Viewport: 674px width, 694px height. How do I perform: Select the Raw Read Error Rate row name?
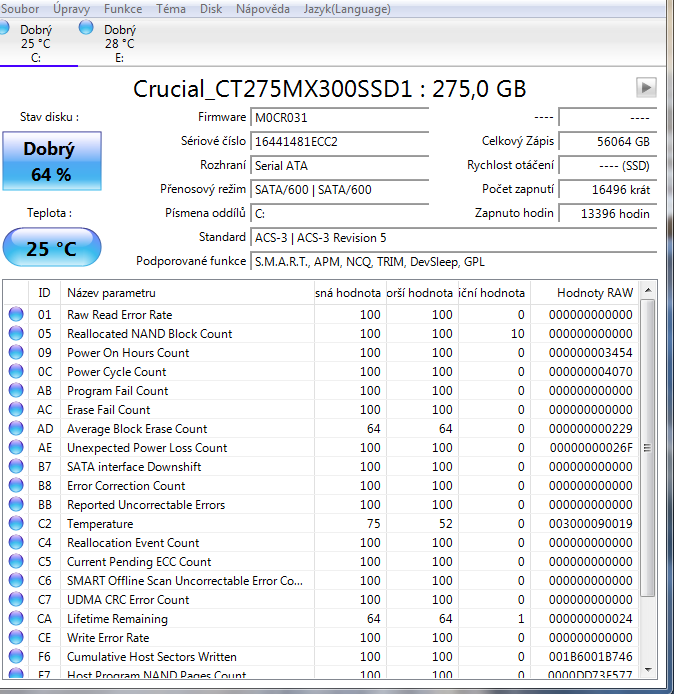coord(119,315)
